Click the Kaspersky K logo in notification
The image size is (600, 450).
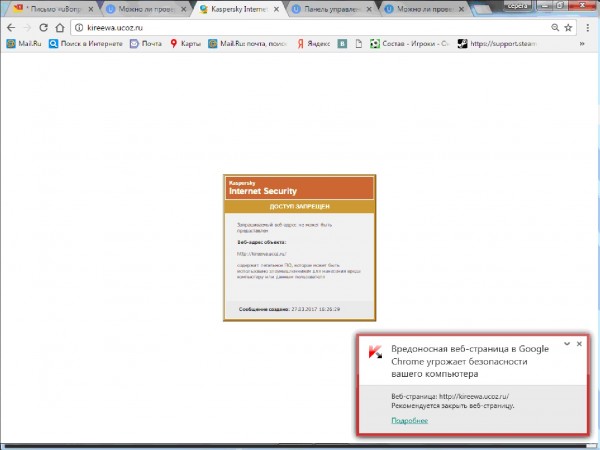click(x=375, y=352)
